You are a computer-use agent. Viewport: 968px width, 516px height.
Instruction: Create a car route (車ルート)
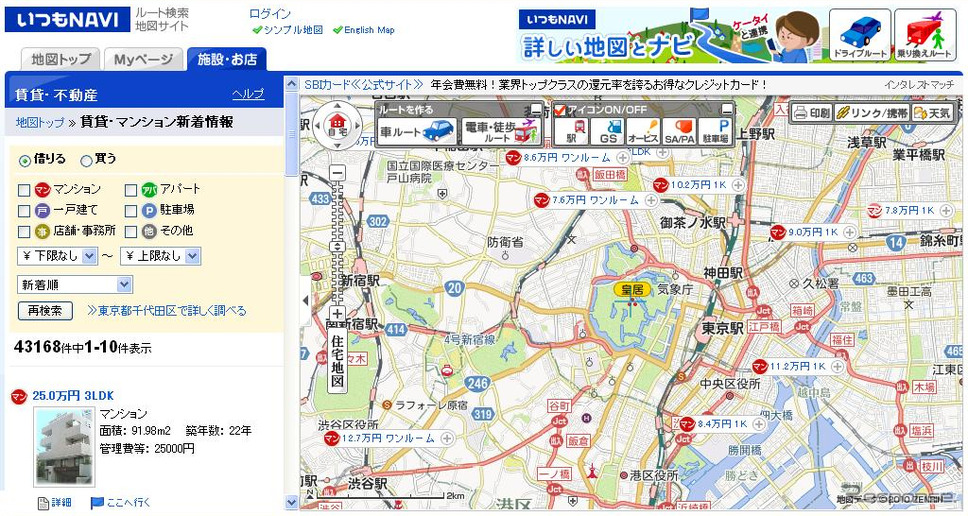point(418,131)
